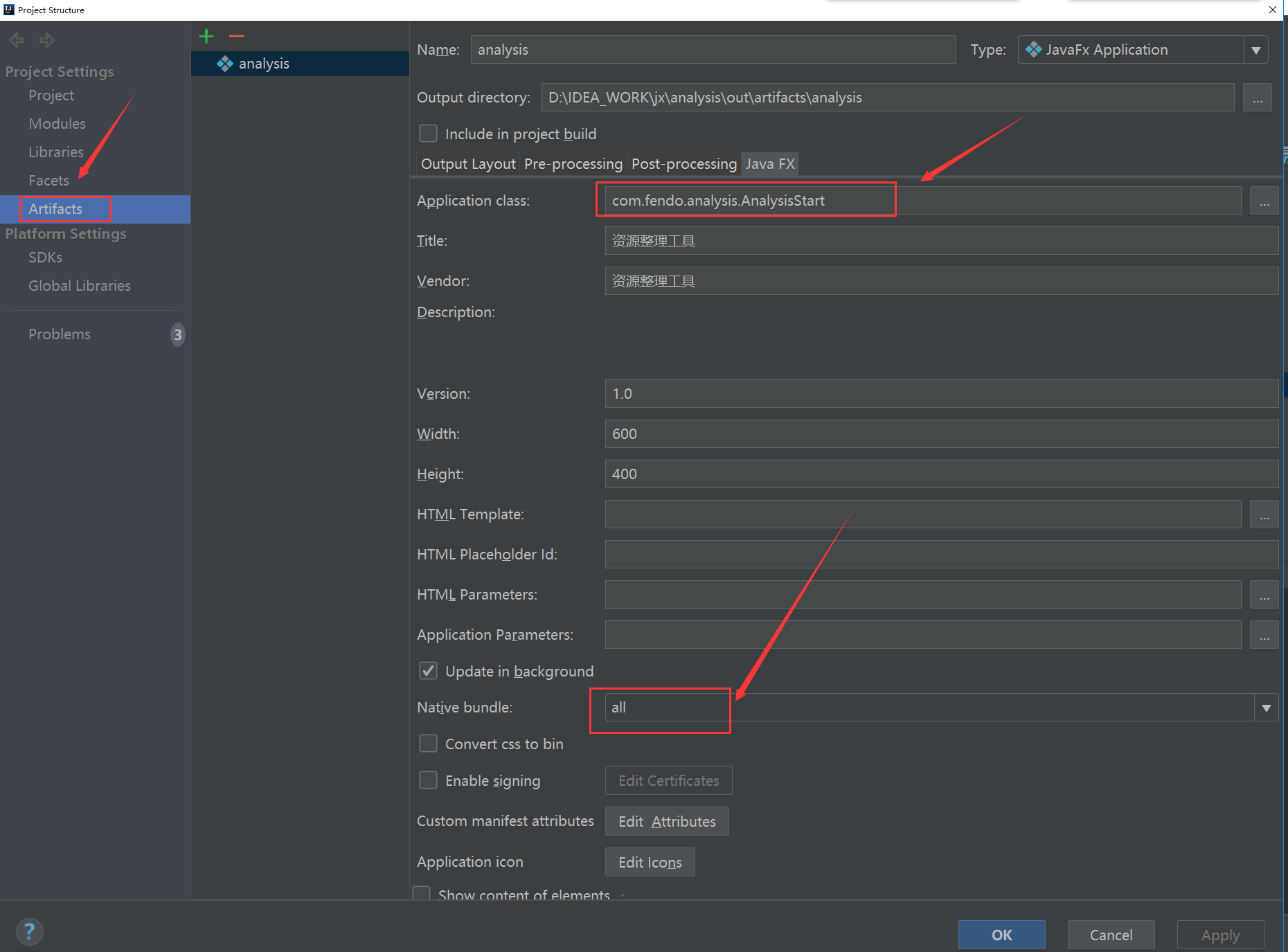Switch to the Post-processing tab
This screenshot has width=1288, height=952.
click(x=684, y=164)
